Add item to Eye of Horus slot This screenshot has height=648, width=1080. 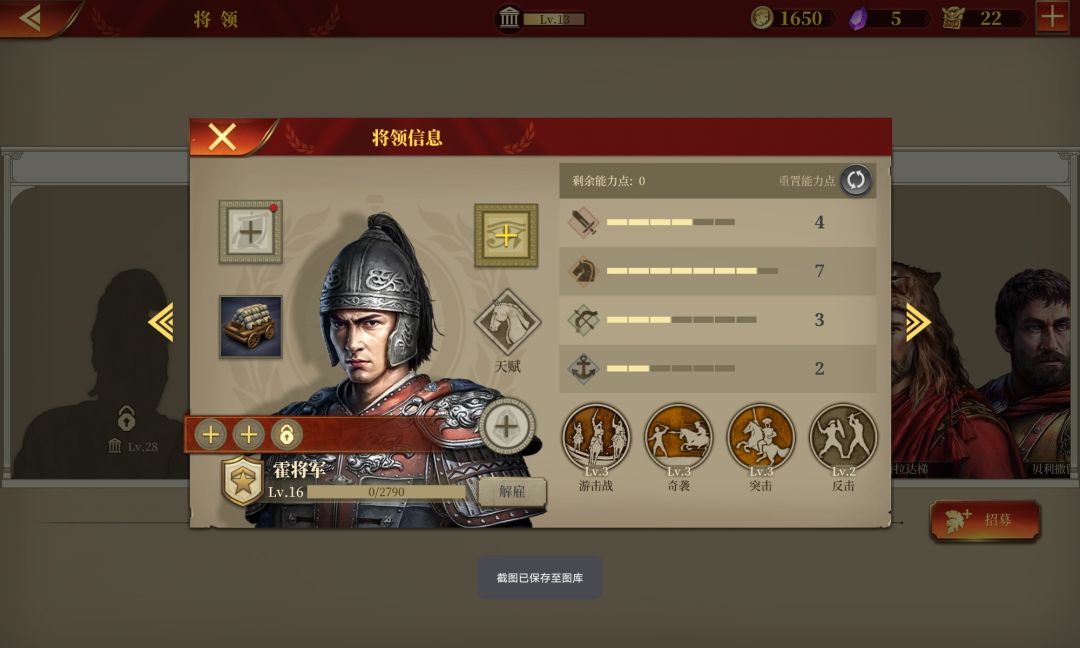(506, 236)
